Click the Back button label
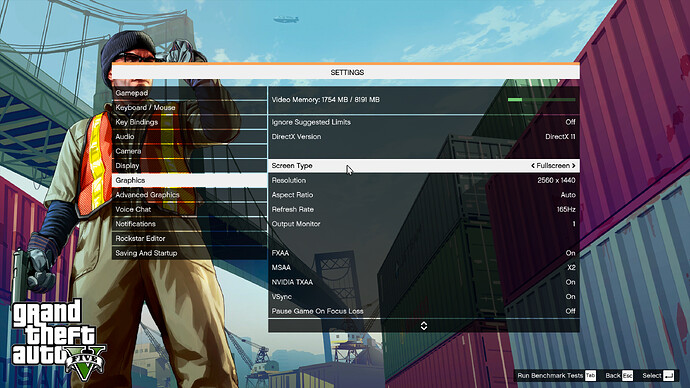Image resolution: width=690 pixels, height=388 pixels. [613, 375]
